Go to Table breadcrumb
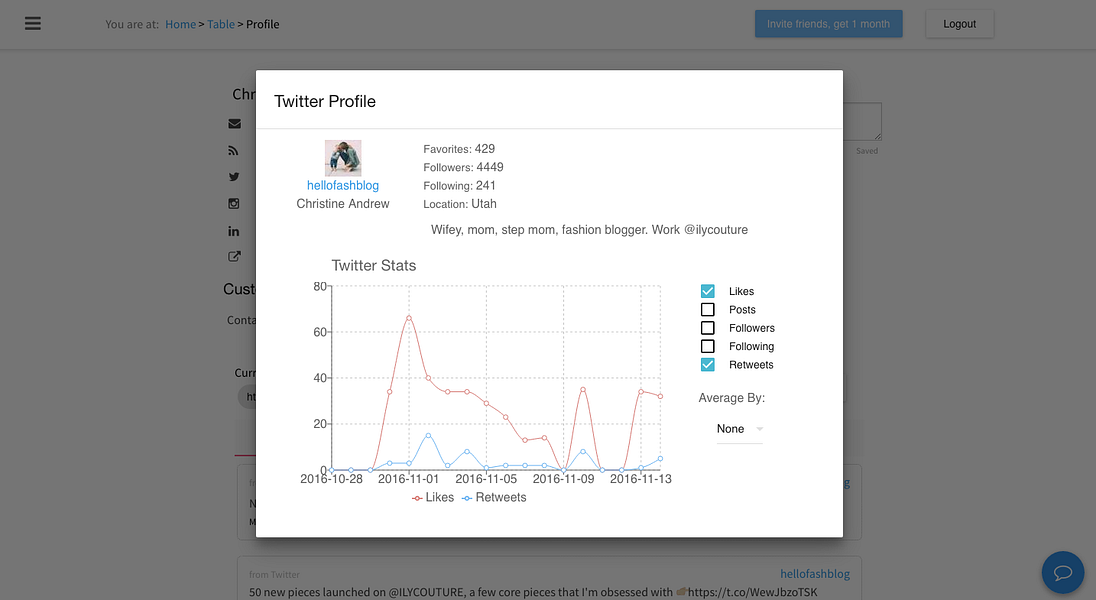 221,24
